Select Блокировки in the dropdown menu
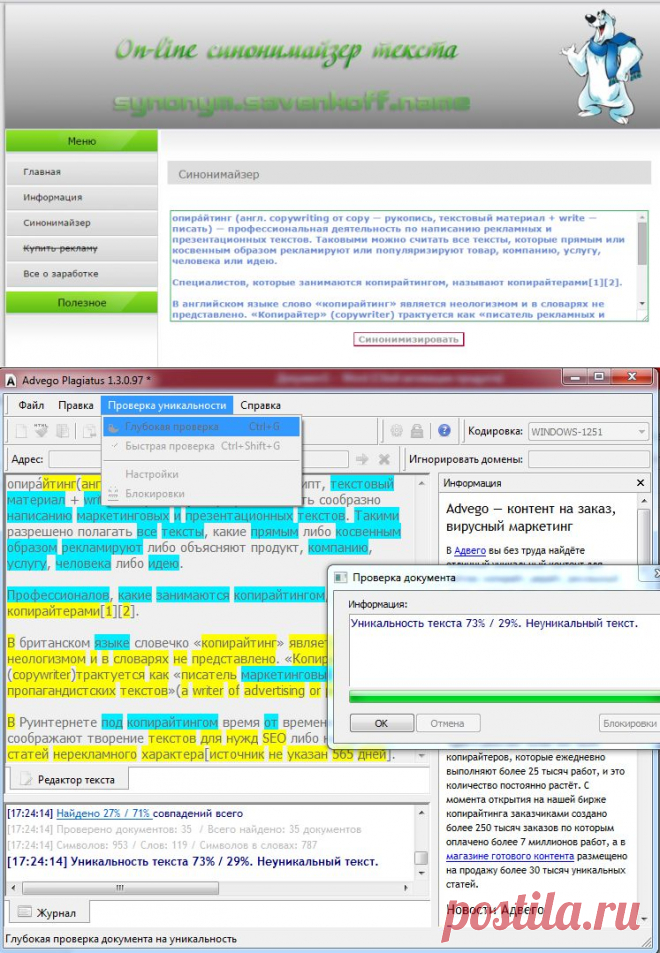The width and height of the screenshot is (660, 953). click(x=202, y=494)
